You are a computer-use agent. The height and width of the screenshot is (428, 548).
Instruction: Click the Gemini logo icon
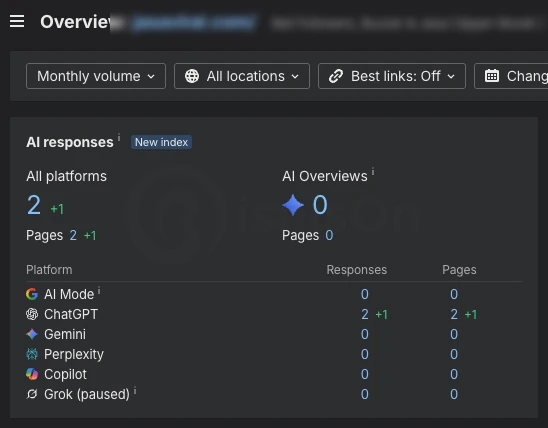(x=32, y=334)
